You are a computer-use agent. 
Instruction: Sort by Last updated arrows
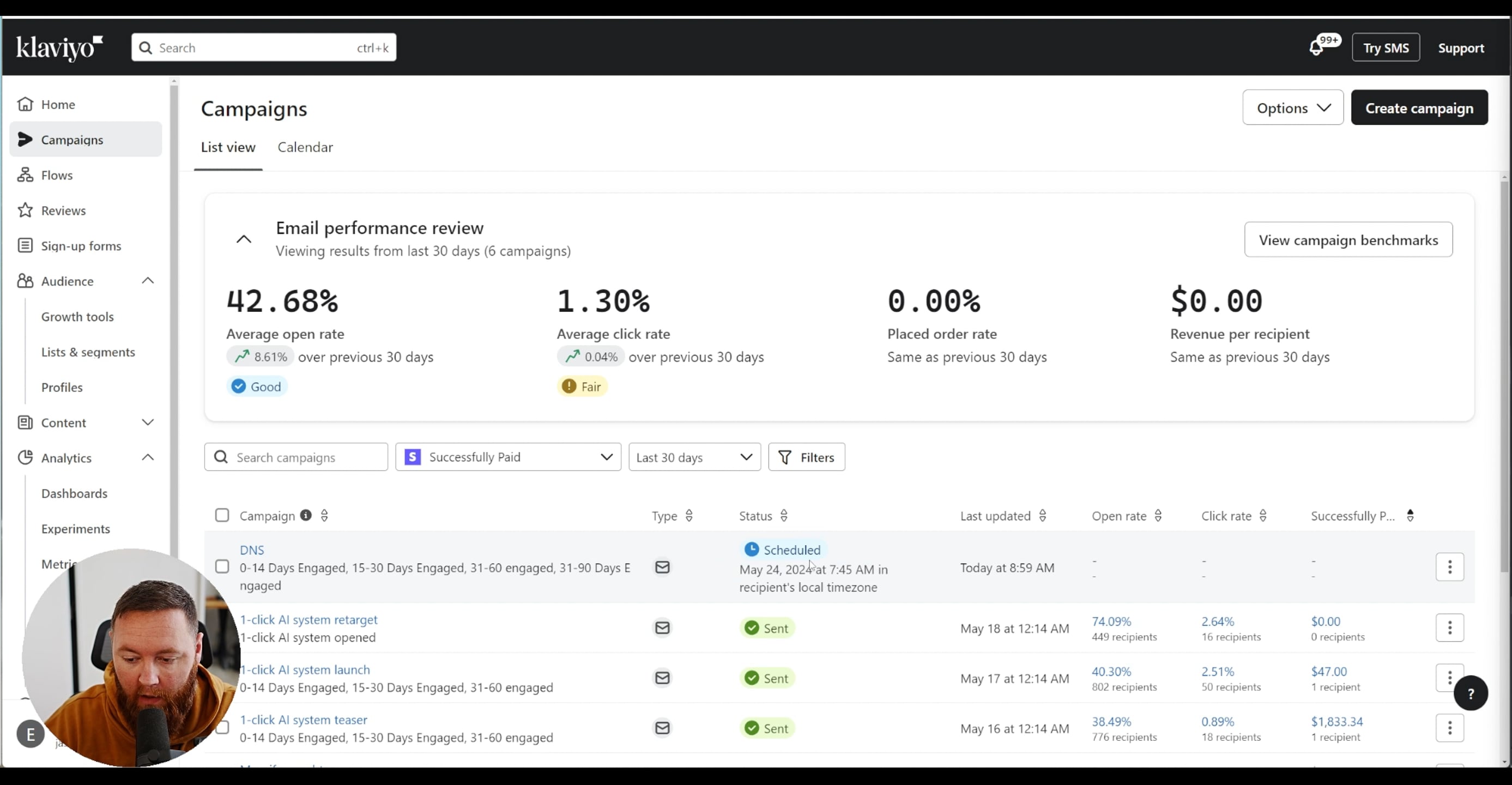1043,516
